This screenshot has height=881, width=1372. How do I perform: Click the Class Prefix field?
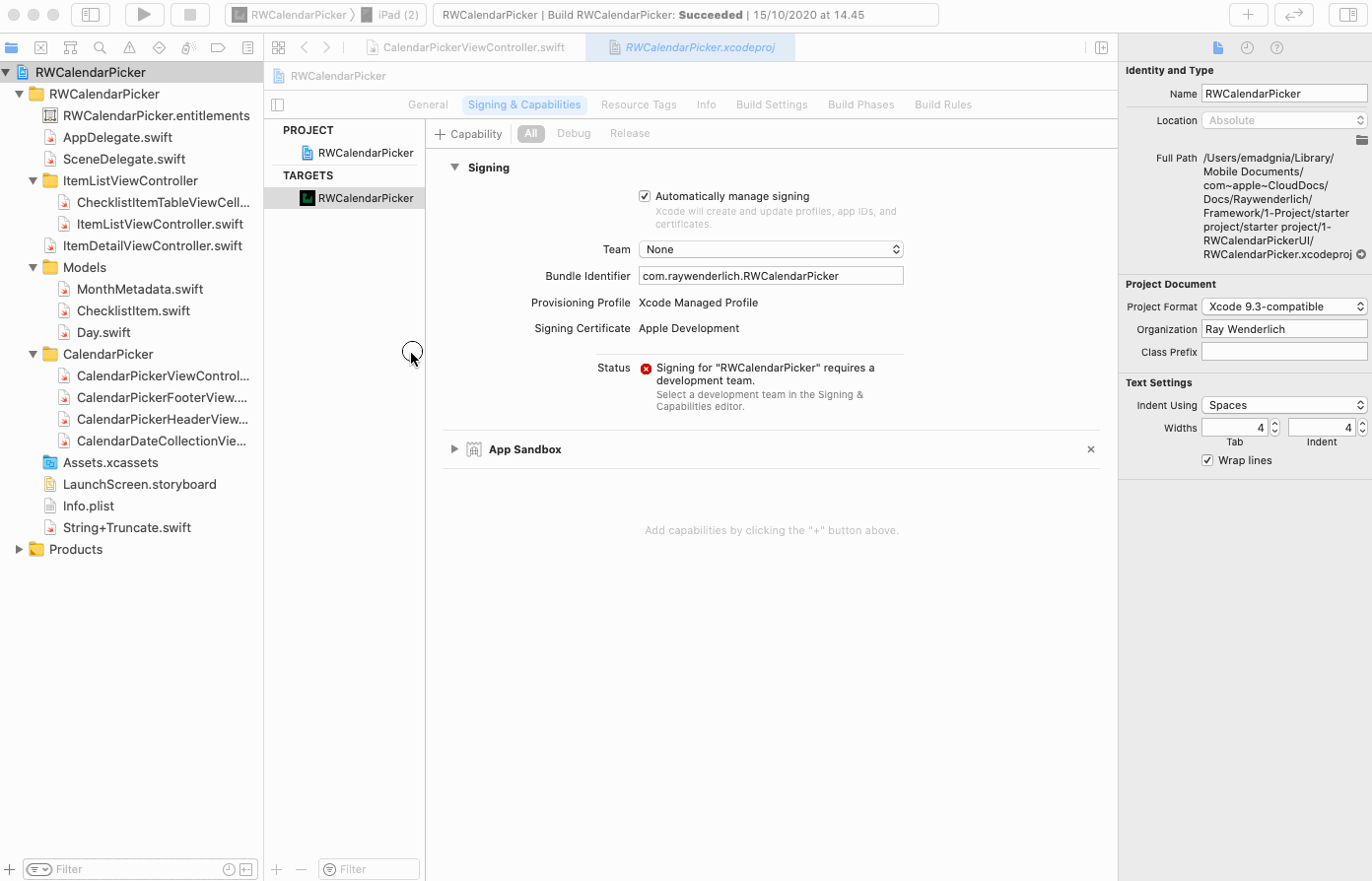pyautogui.click(x=1284, y=352)
